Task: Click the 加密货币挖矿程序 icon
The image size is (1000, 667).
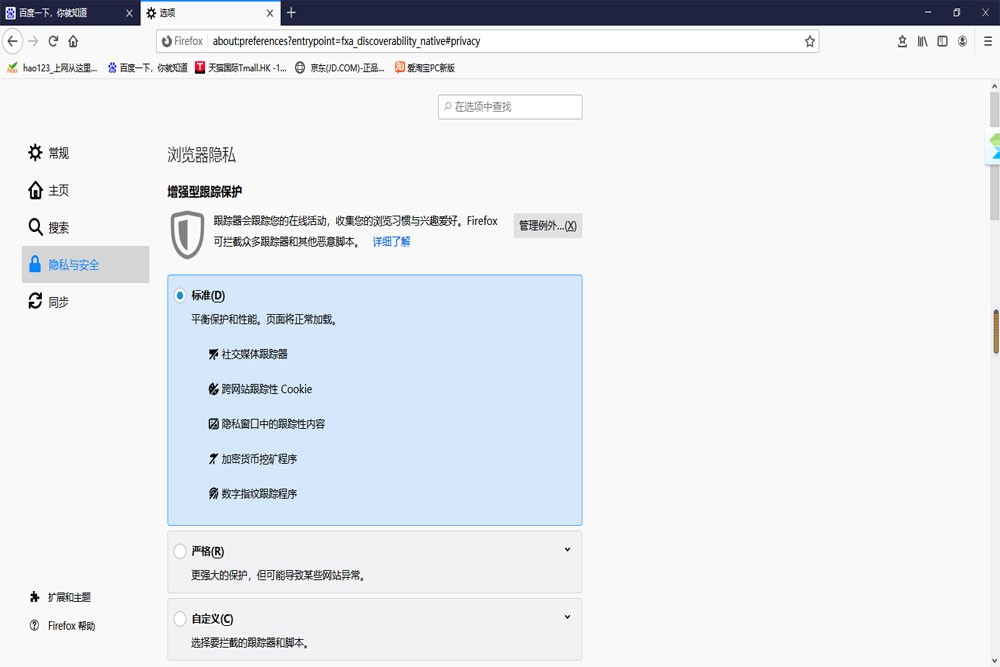Action: point(214,458)
